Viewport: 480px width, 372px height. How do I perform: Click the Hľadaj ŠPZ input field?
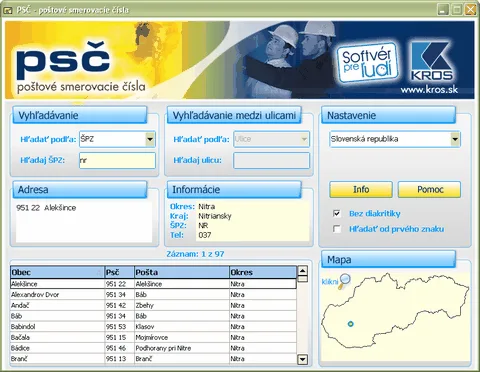tap(117, 160)
